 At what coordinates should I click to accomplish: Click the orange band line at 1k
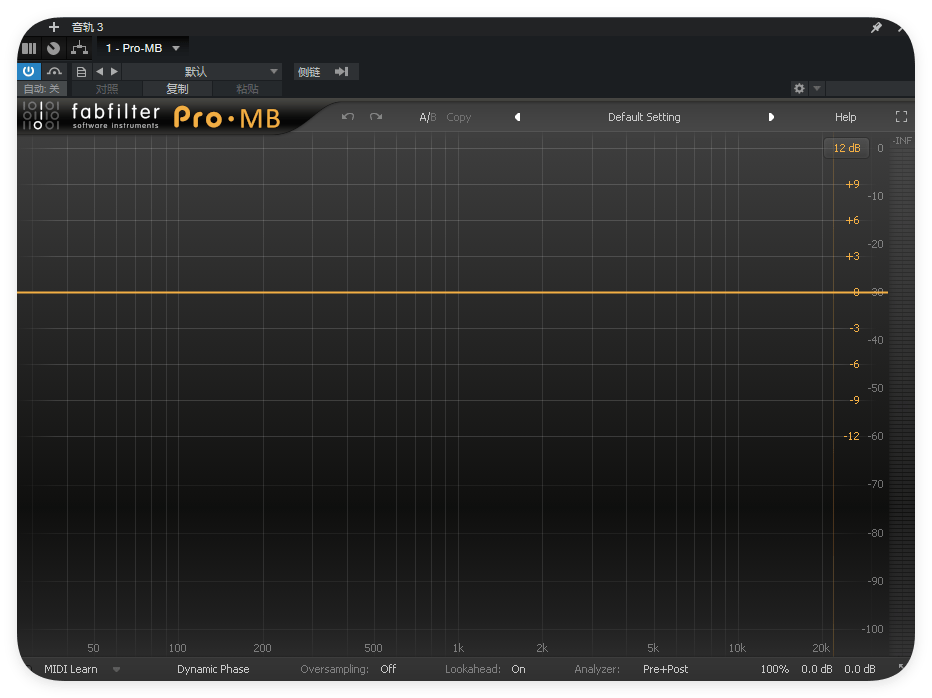pos(458,292)
